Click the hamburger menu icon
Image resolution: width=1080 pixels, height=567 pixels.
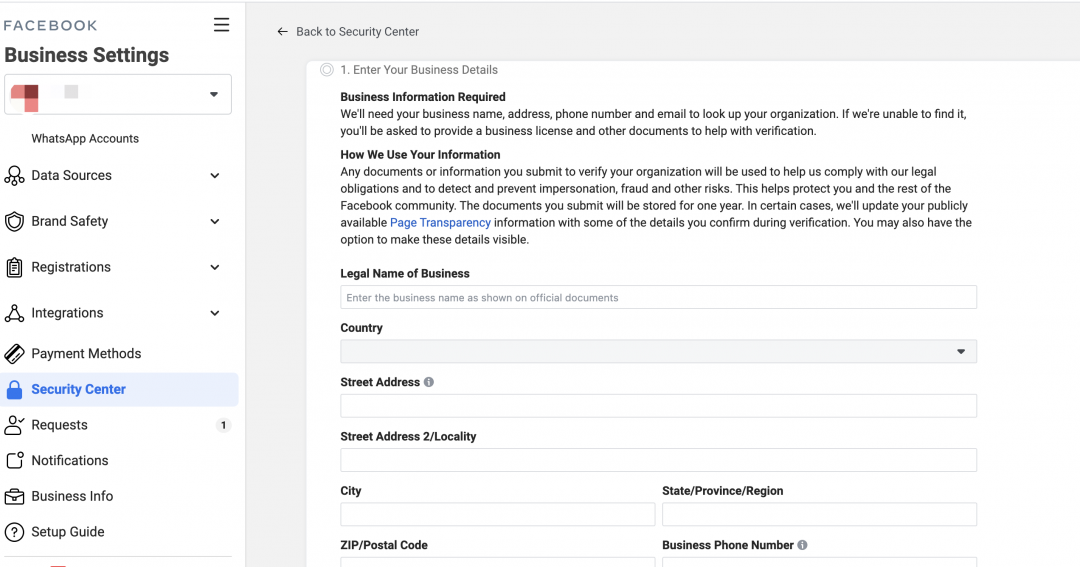(221, 25)
